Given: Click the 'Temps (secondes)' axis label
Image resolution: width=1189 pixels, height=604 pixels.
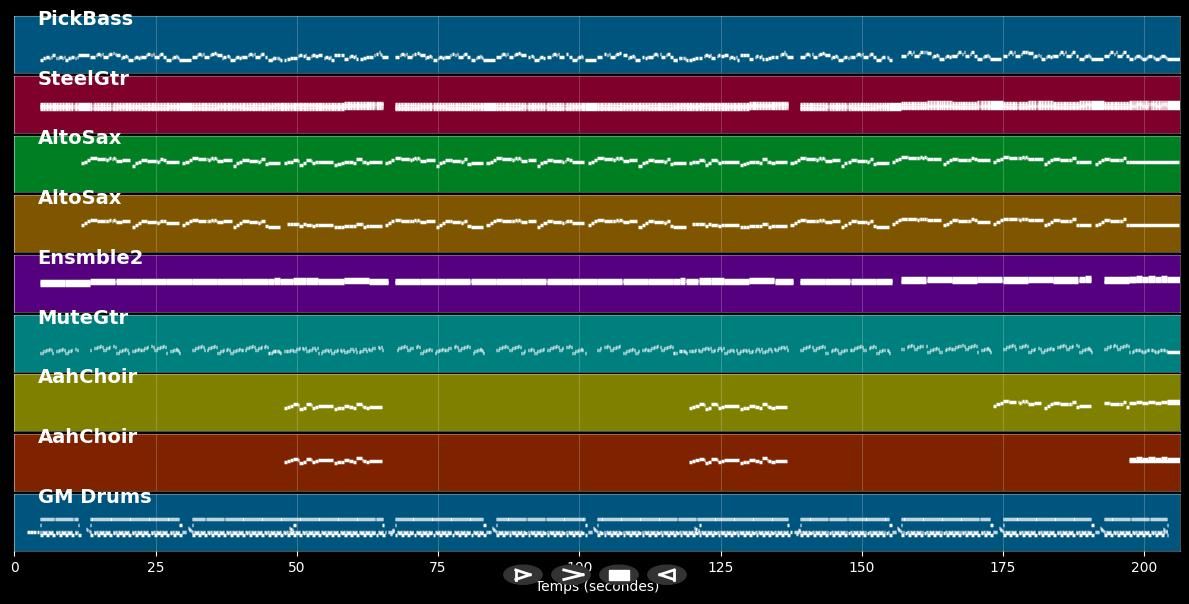Looking at the screenshot, I should (597, 588).
